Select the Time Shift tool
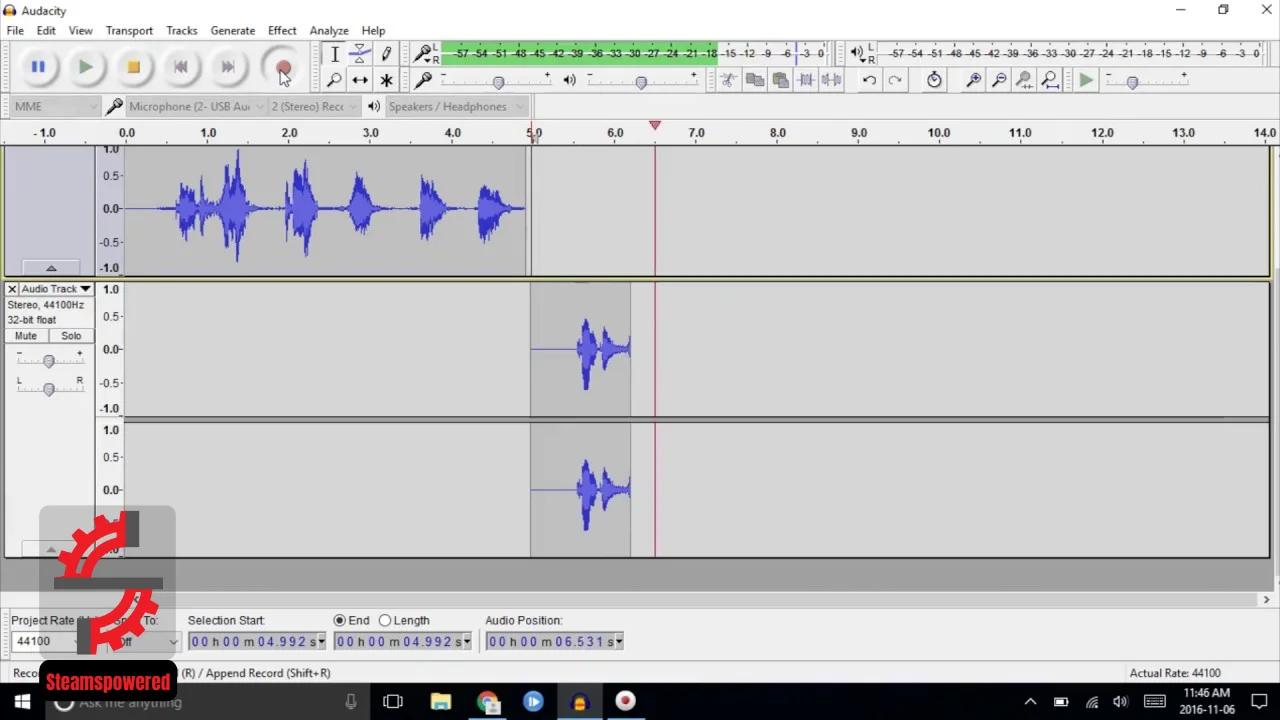The image size is (1280, 720). (360, 80)
